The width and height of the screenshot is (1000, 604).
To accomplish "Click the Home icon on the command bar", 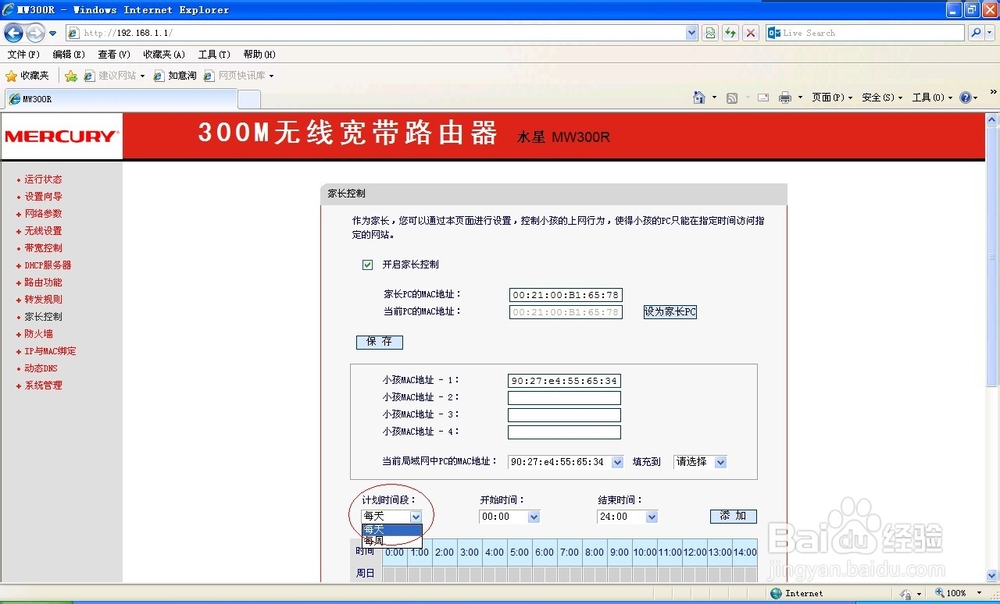I will click(x=700, y=98).
